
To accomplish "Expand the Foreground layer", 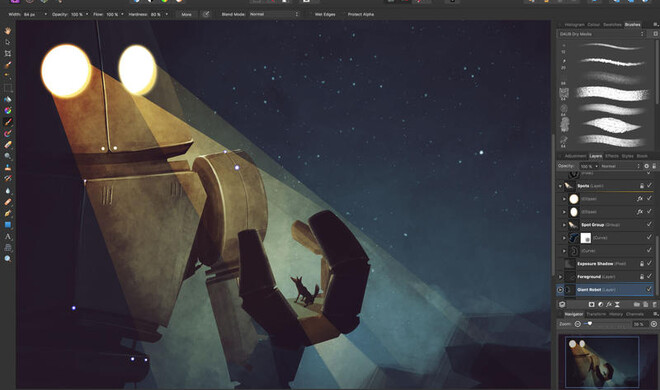I will pos(560,276).
